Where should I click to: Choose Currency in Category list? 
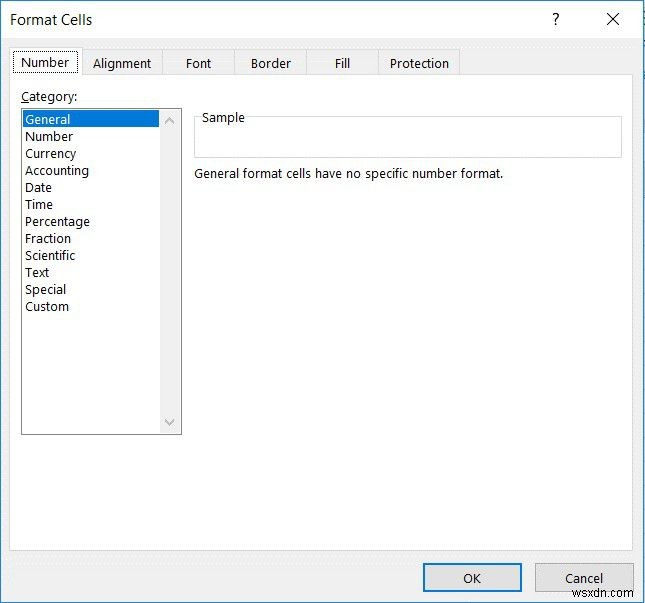pos(50,154)
